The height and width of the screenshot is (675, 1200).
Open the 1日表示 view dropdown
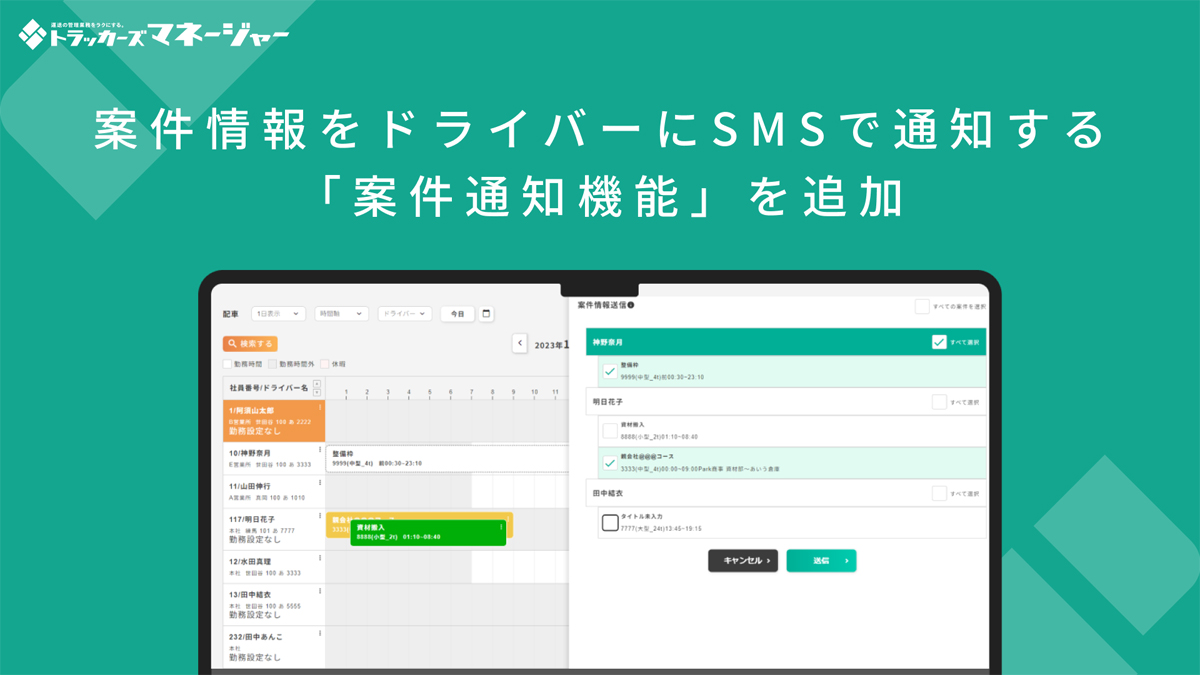pos(278,314)
